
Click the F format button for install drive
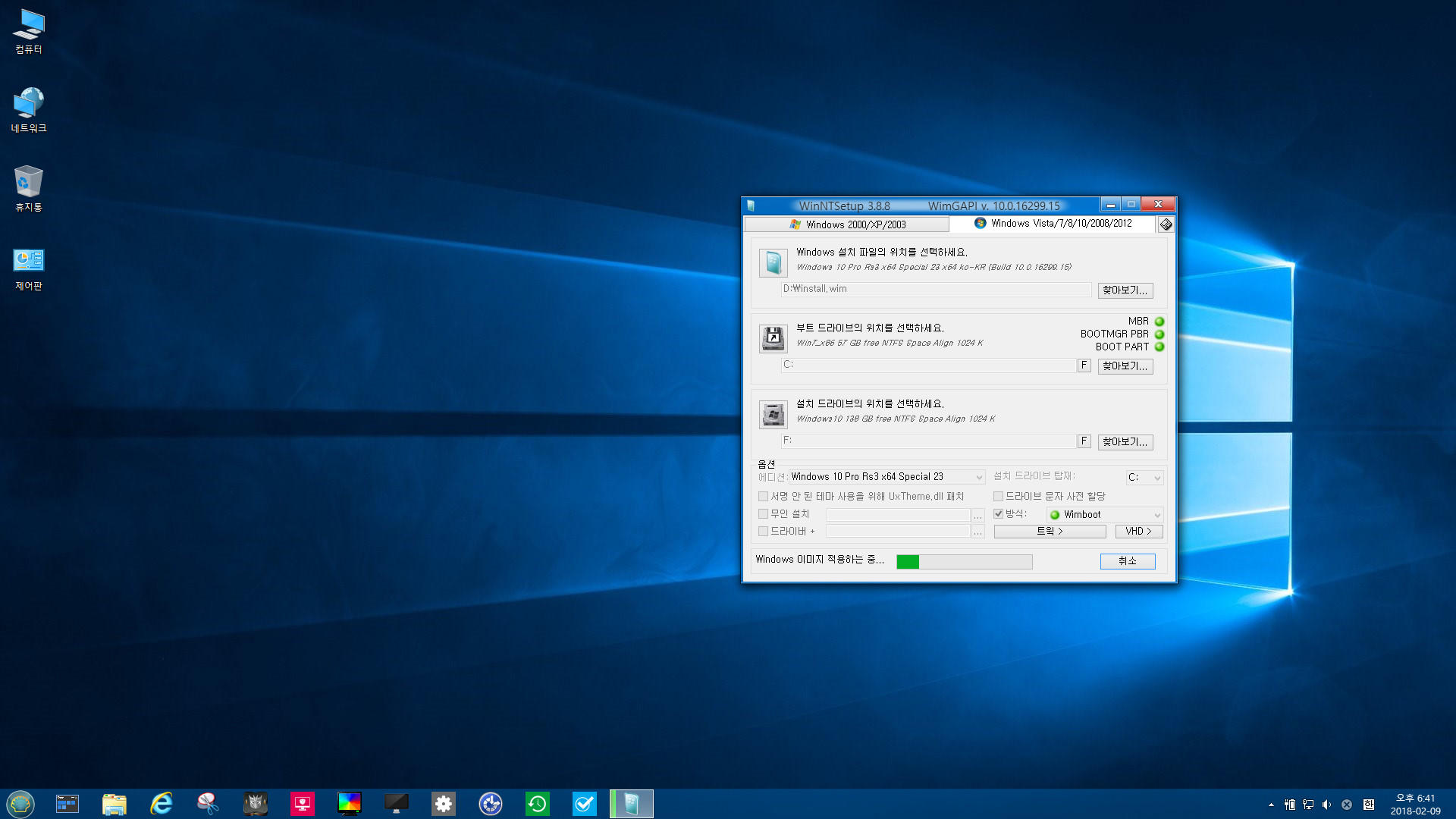click(x=1084, y=441)
